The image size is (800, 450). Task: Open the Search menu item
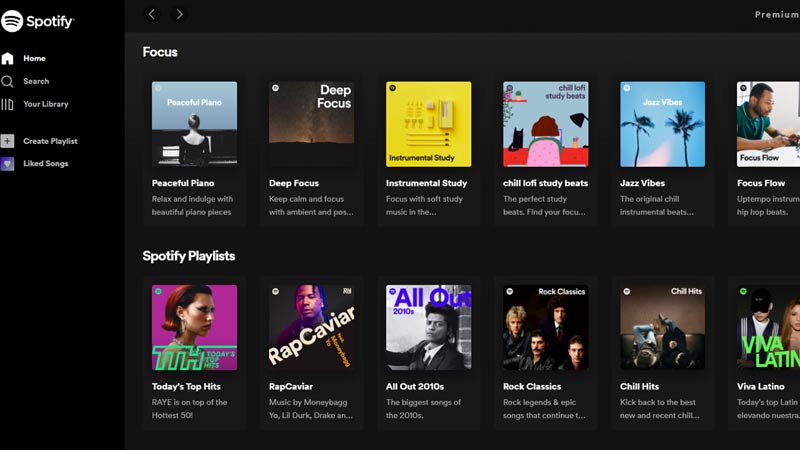tap(36, 81)
